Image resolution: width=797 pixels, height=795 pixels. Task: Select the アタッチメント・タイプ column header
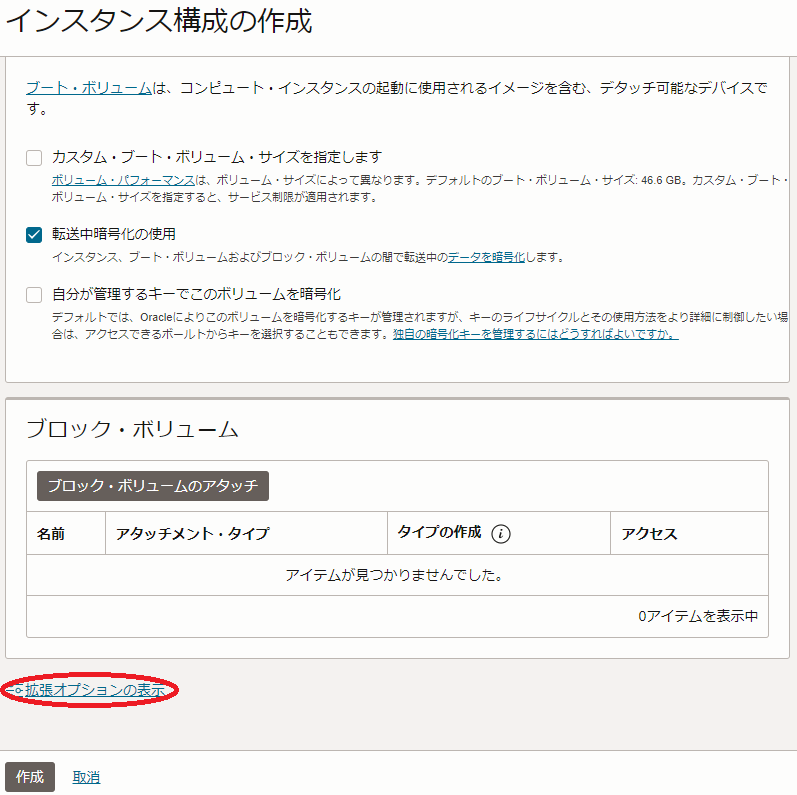pos(192,534)
